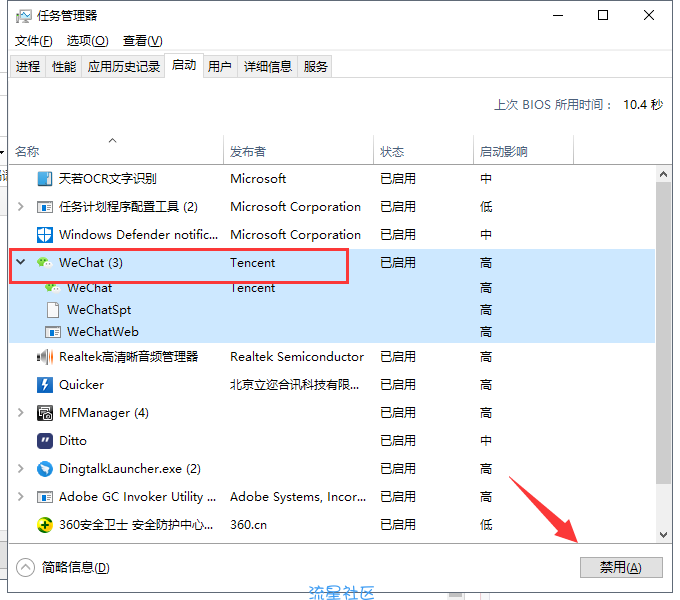This screenshot has height=600, width=680.
Task: Open the 文件(F) menu
Action: click(33, 41)
